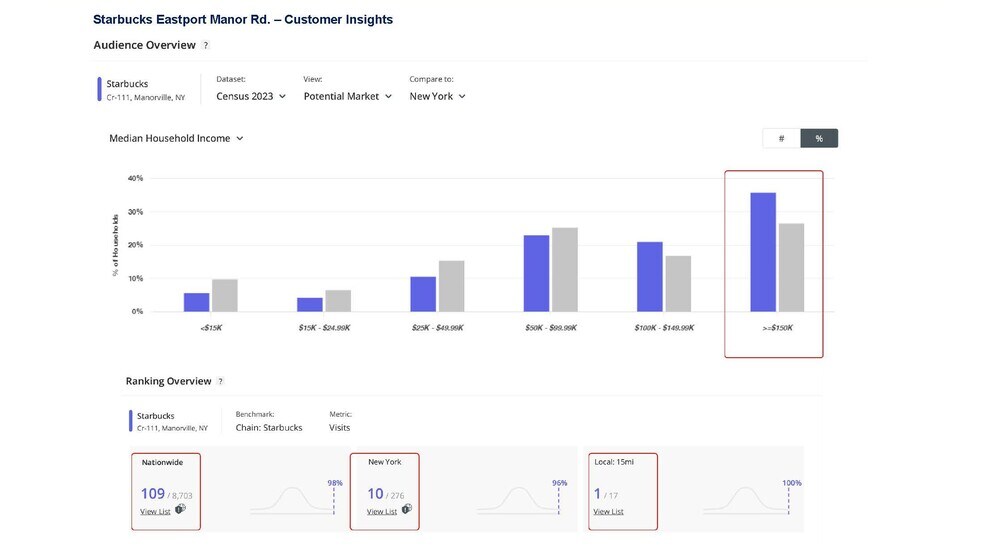Click the gray bar for $15K - $24.99K
Screen dimensions: 984x549
tap(338, 301)
